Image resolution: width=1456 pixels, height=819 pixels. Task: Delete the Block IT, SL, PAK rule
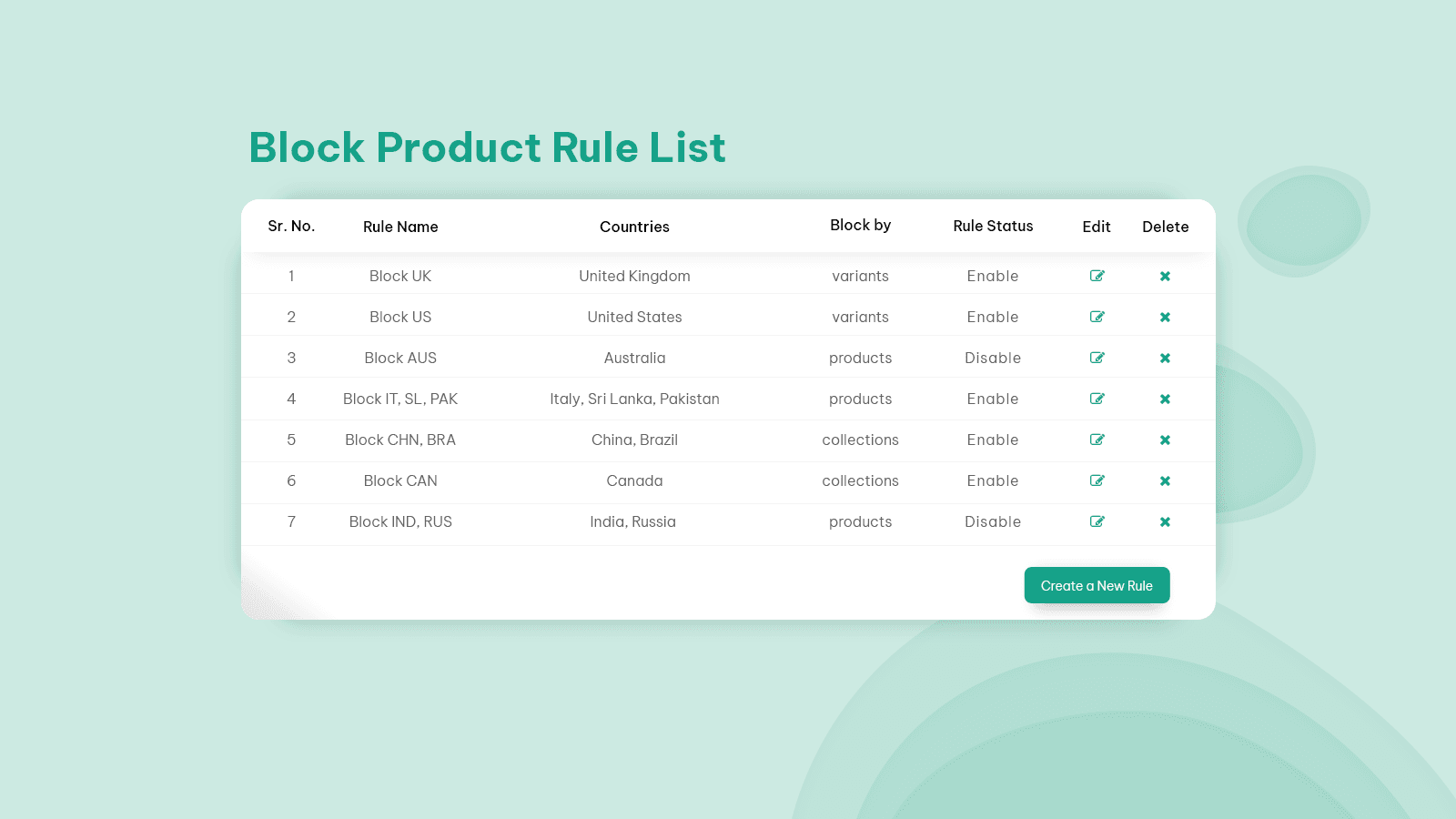(1165, 399)
